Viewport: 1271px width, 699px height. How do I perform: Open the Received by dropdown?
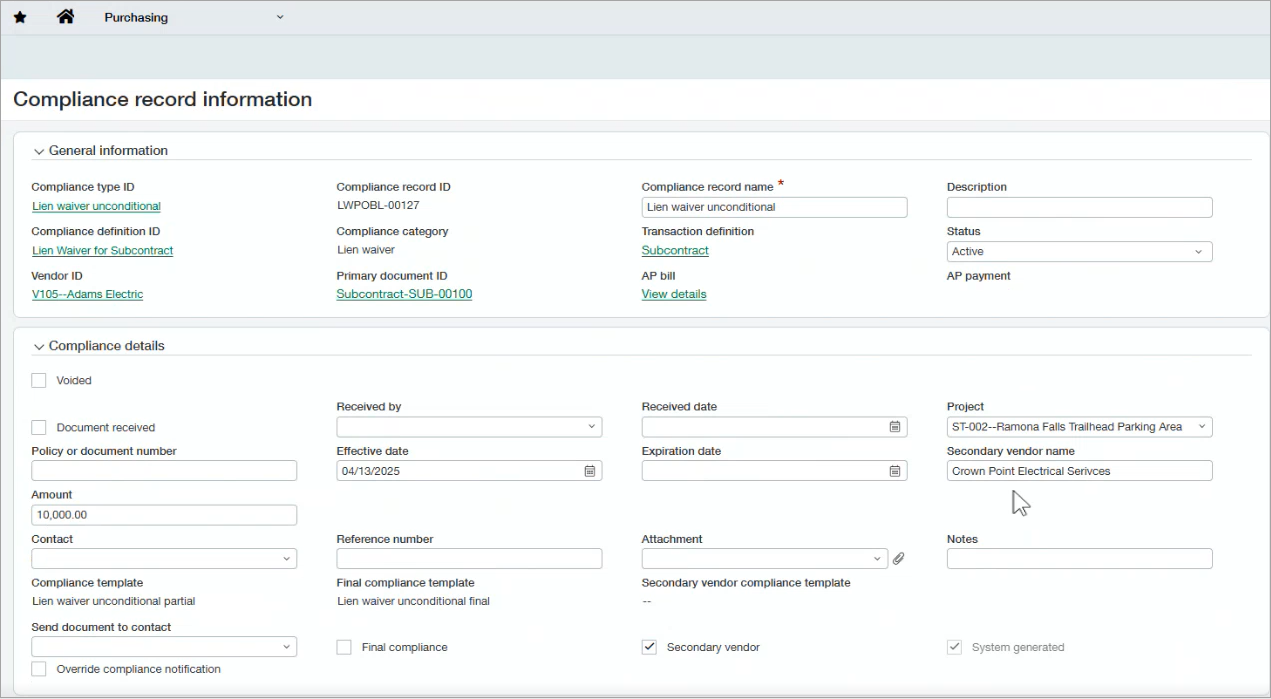[593, 426]
